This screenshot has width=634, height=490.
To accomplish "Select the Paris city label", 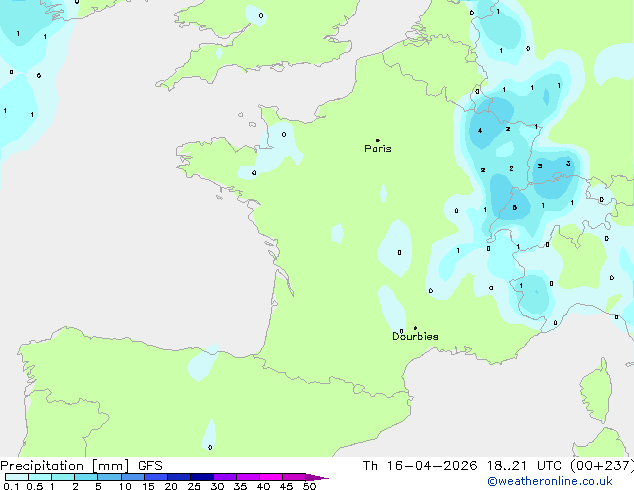I will tap(378, 149).
